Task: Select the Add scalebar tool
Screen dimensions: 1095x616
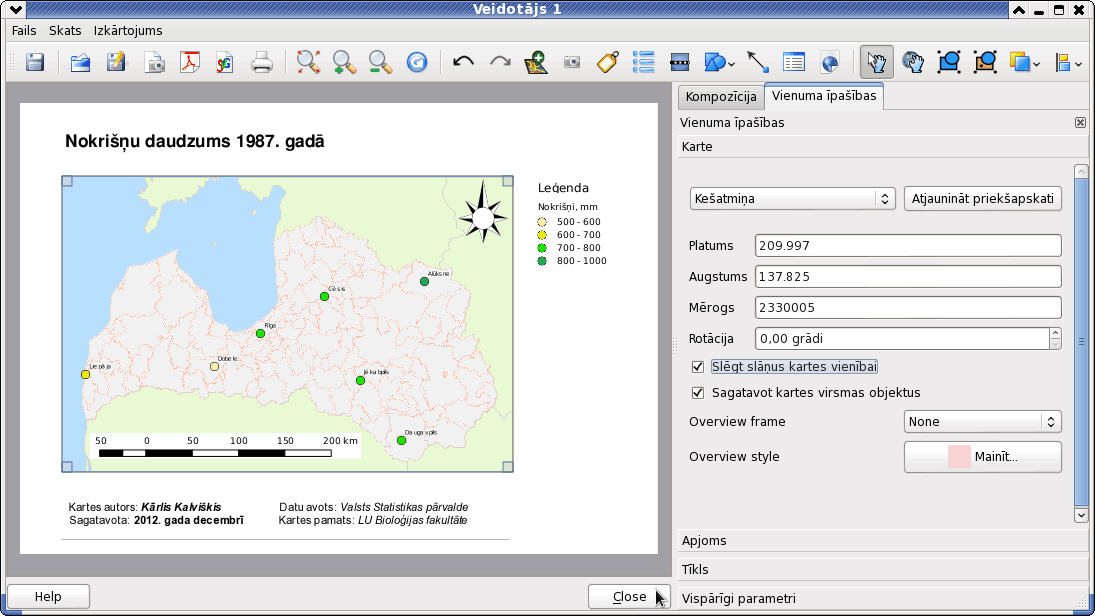Action: pos(679,62)
